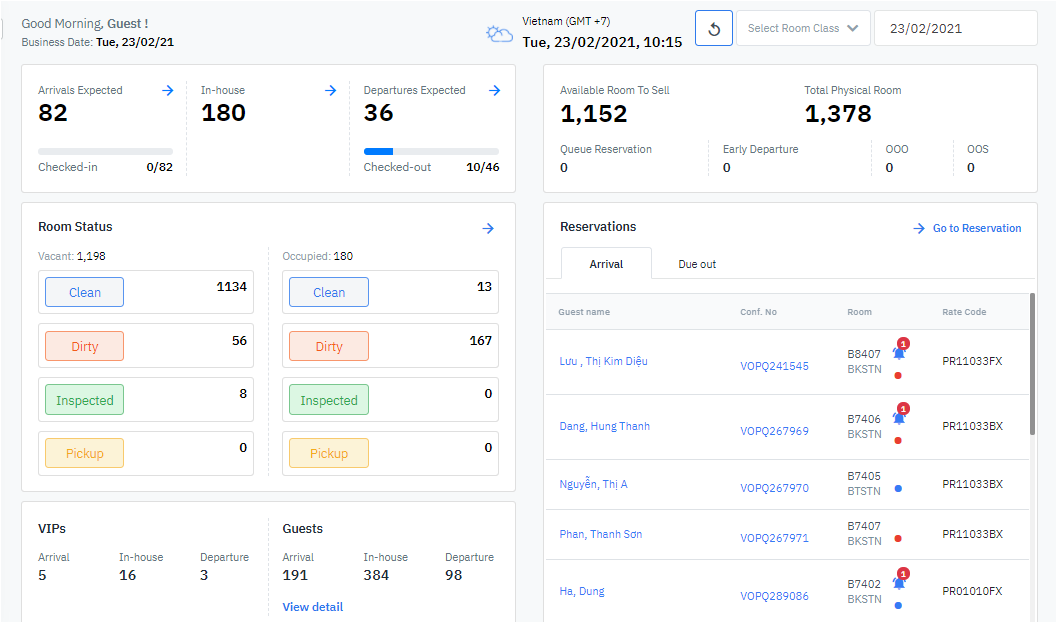
Task: Open Arrivals Expected arrow link
Action: point(168,91)
